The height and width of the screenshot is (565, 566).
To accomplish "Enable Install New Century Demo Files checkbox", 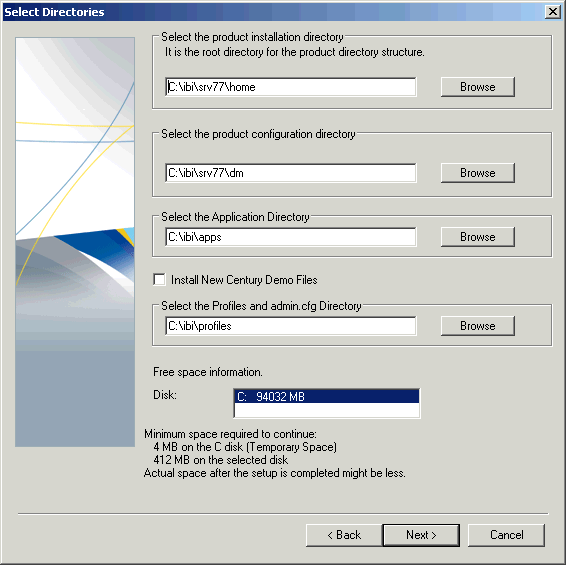I will 159,280.
